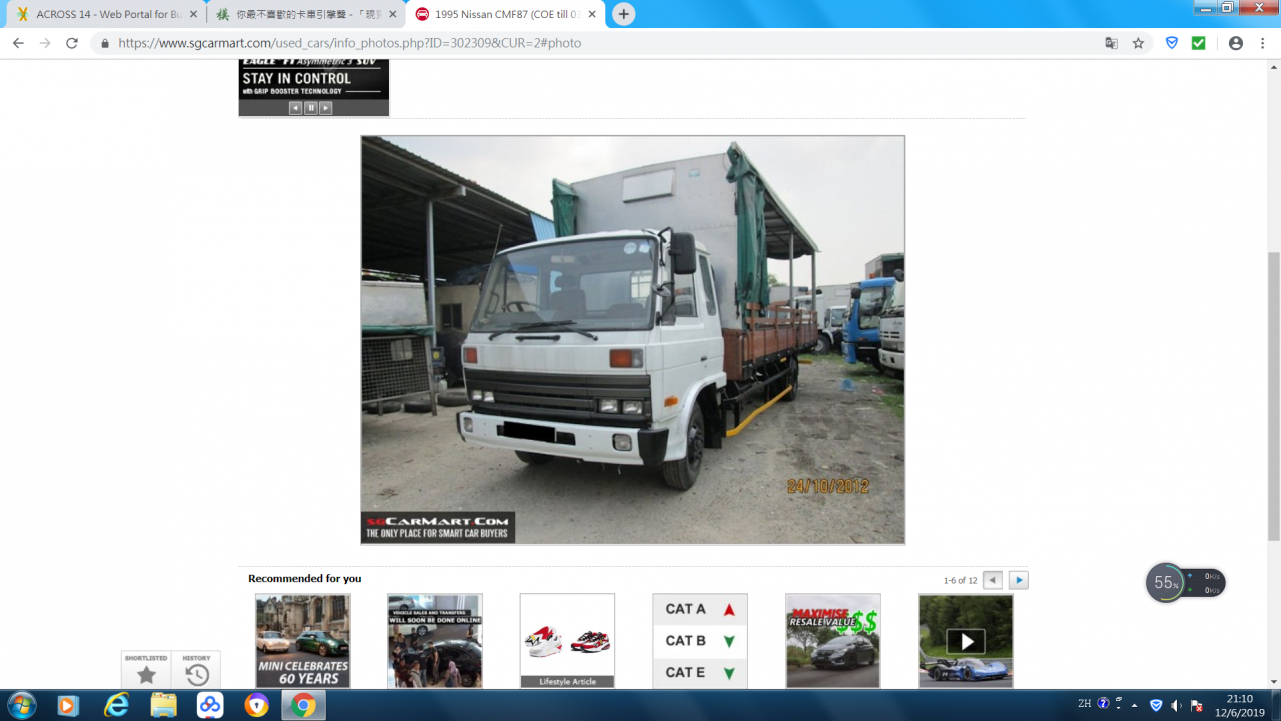Open the green checkmark extension
1281x721 pixels.
pyautogui.click(x=1198, y=43)
